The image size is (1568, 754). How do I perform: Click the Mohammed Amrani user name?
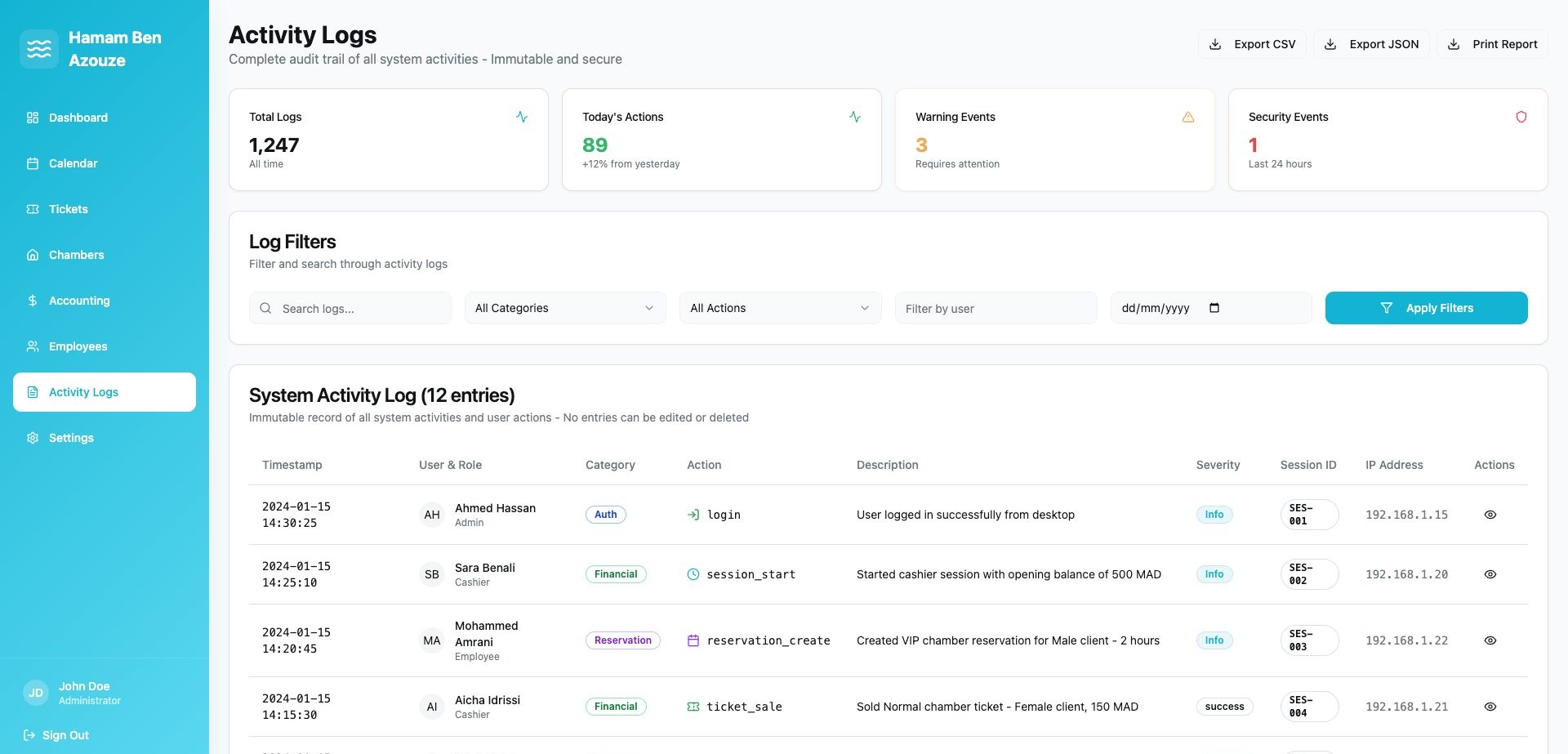[487, 634]
